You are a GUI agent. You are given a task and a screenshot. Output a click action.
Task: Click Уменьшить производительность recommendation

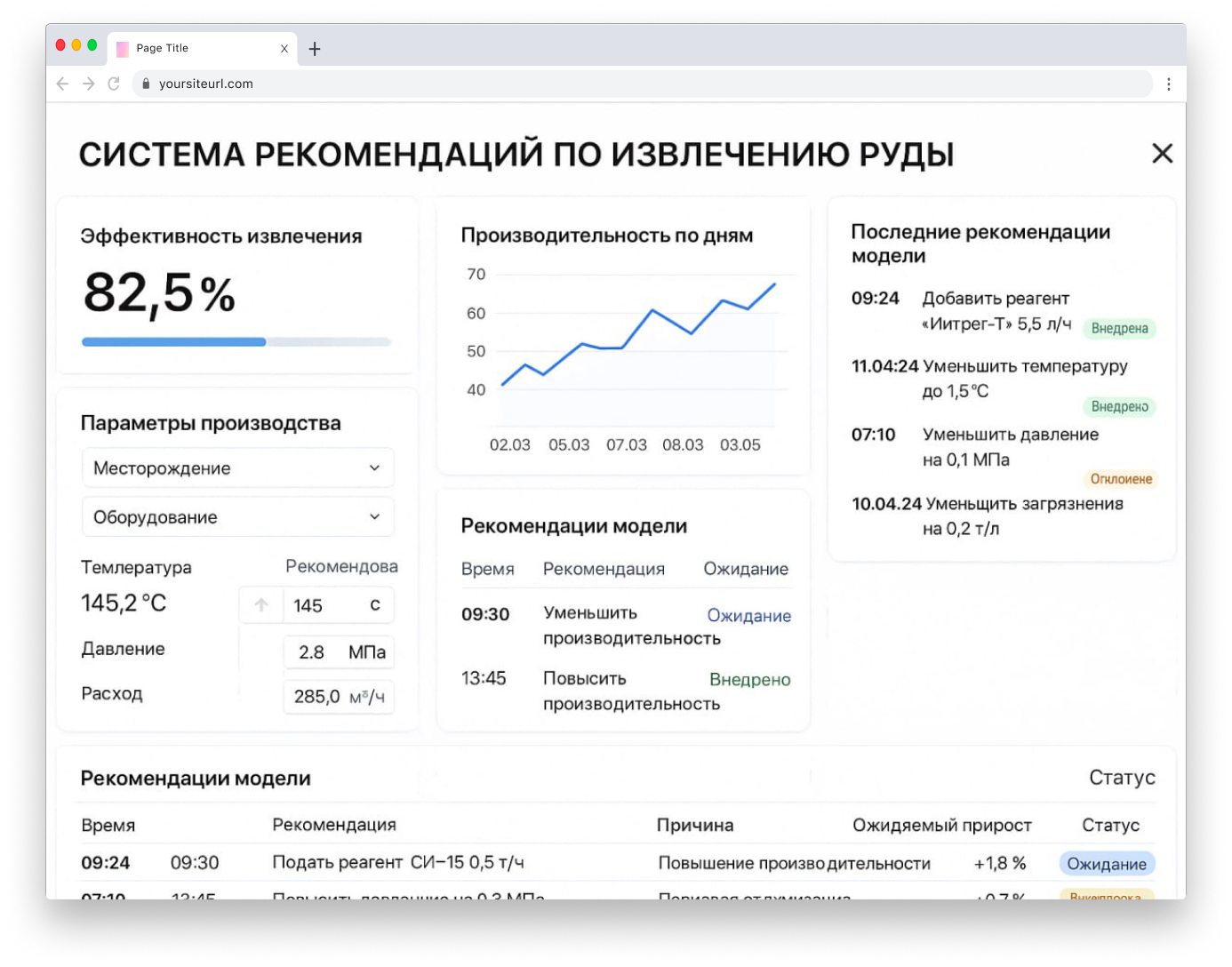(631, 626)
